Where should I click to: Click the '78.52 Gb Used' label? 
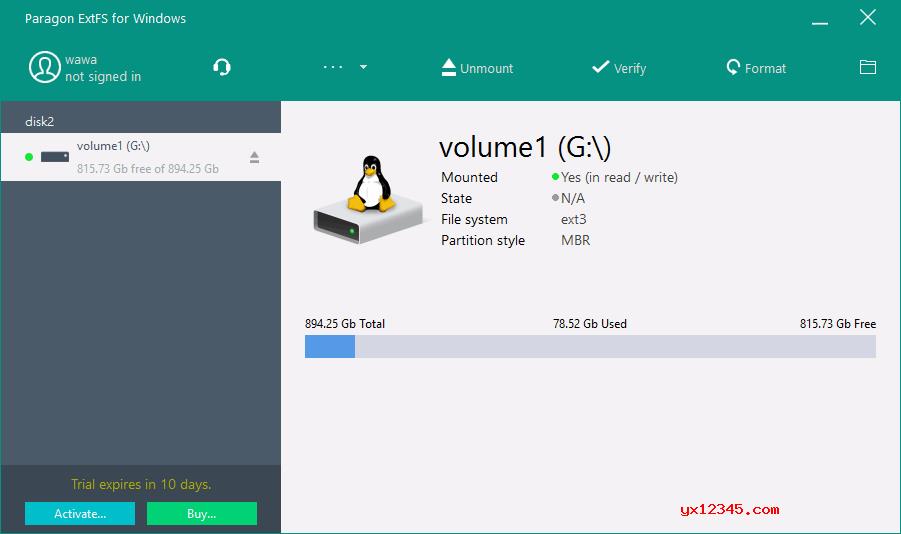[590, 324]
